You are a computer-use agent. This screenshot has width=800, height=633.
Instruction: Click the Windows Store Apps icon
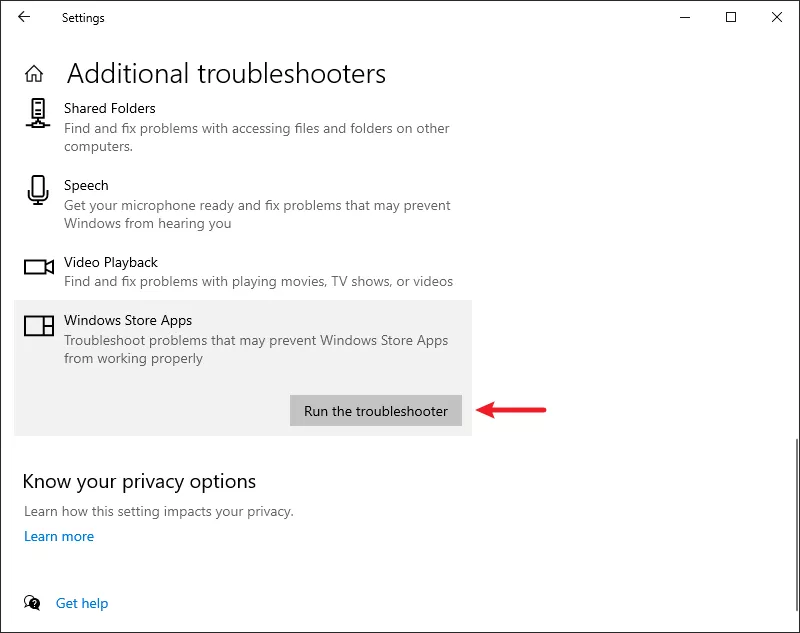point(39,325)
